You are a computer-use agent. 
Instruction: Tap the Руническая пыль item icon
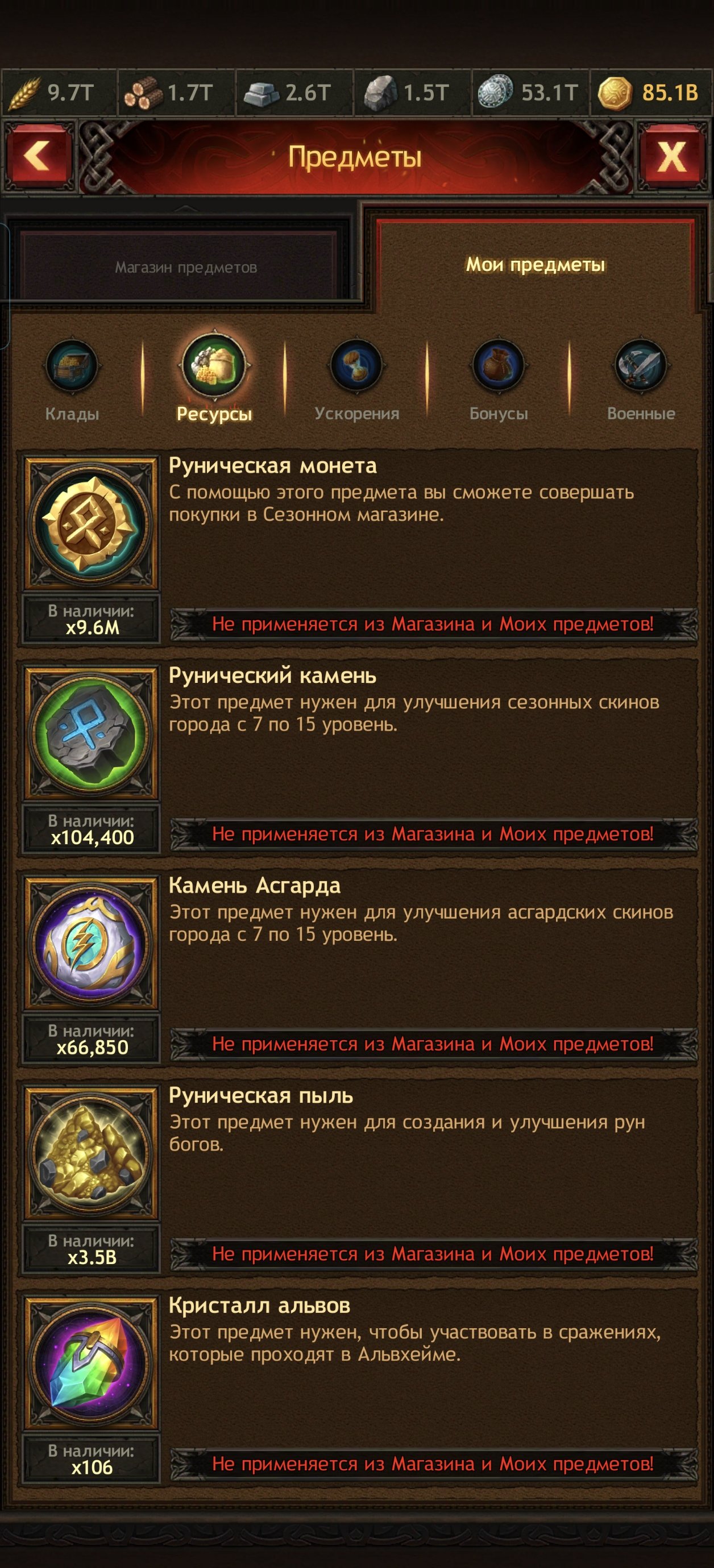tap(92, 1154)
